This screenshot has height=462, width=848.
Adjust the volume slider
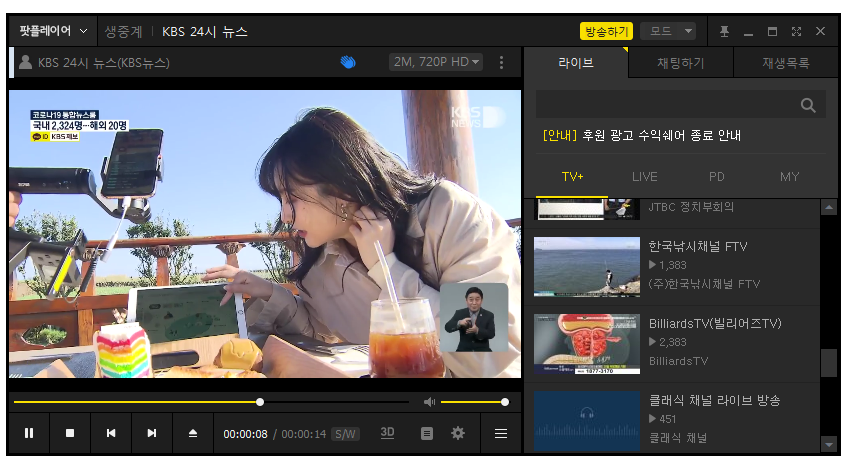473,402
